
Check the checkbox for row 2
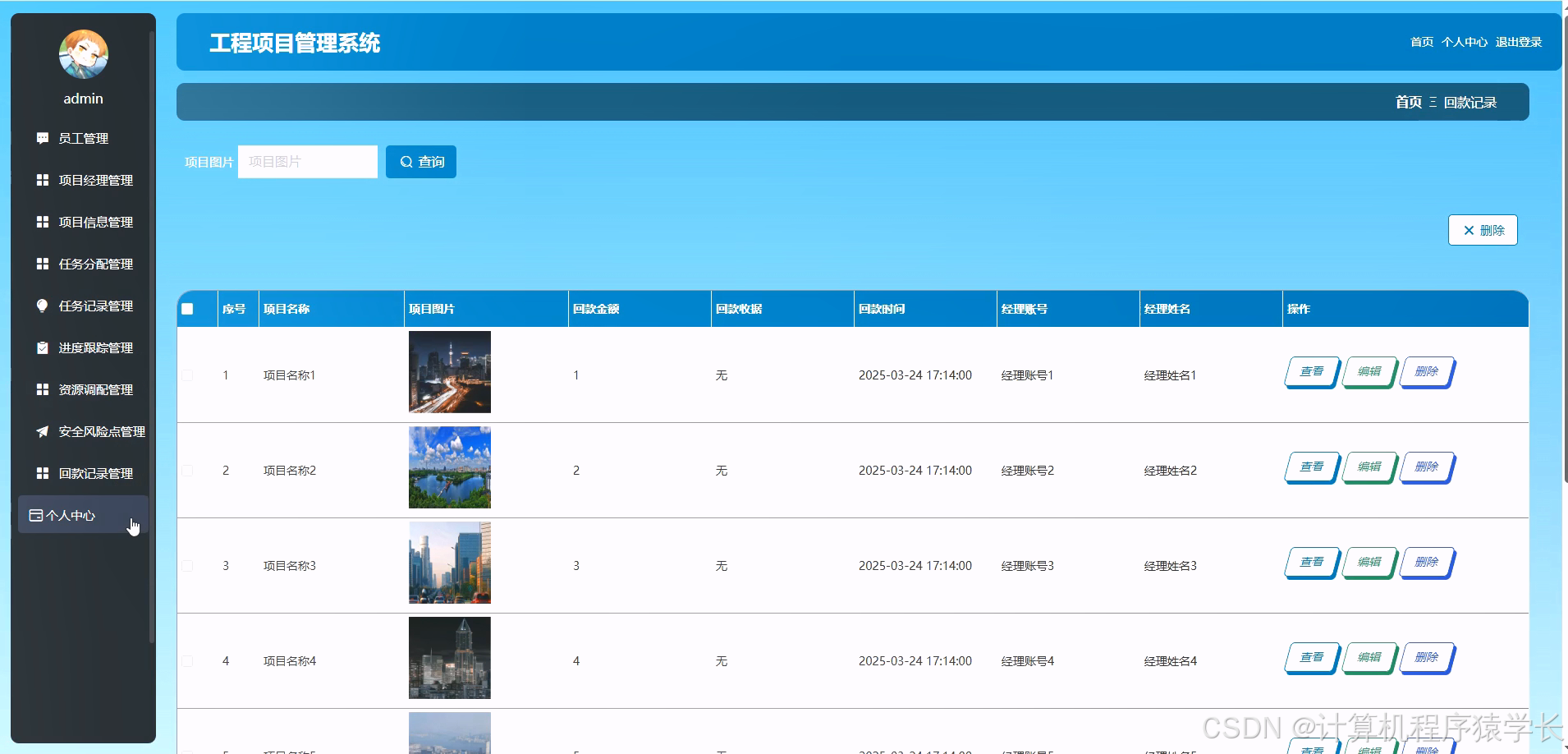tap(187, 471)
